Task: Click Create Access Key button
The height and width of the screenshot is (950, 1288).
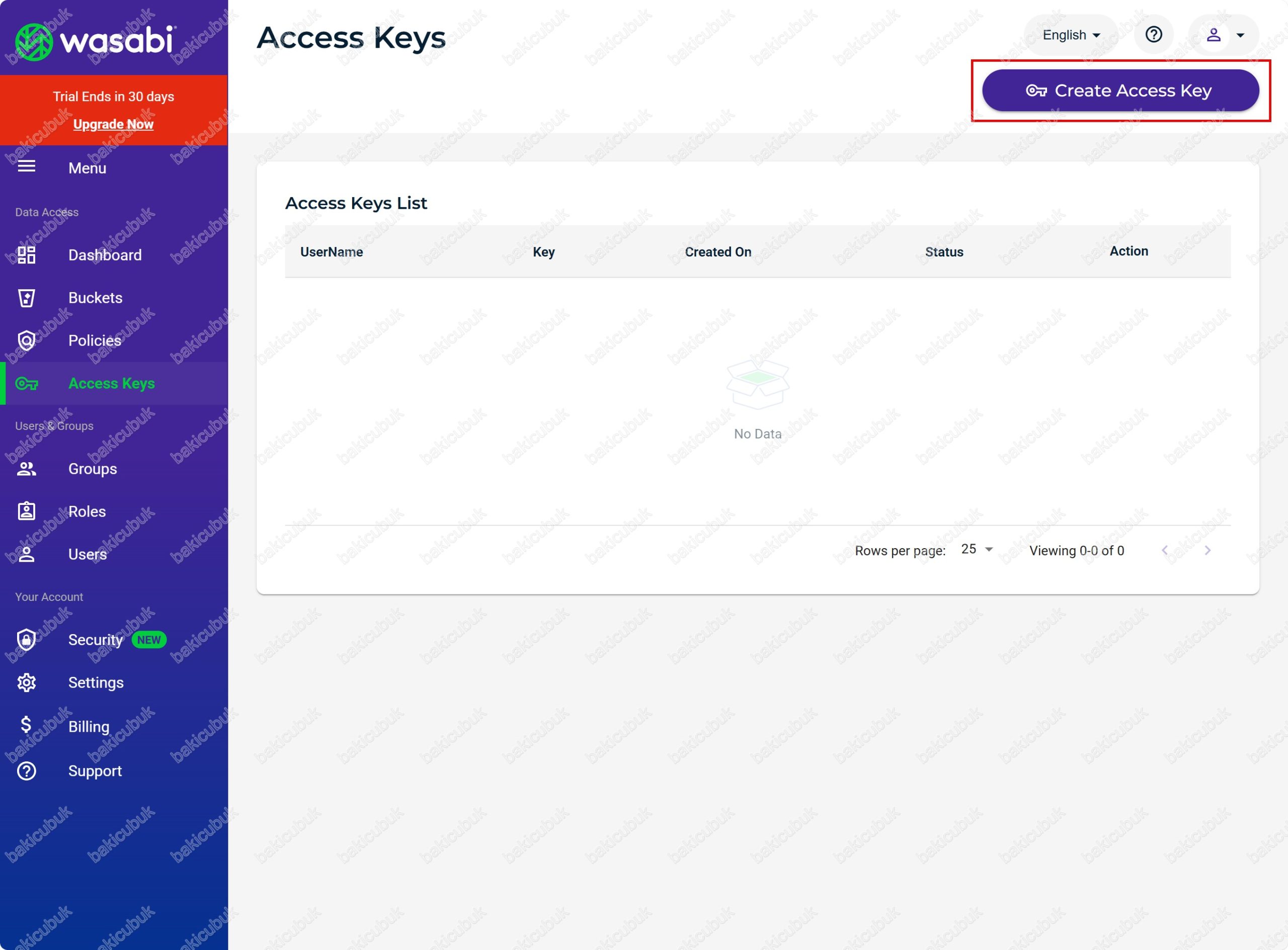Action: [x=1120, y=91]
